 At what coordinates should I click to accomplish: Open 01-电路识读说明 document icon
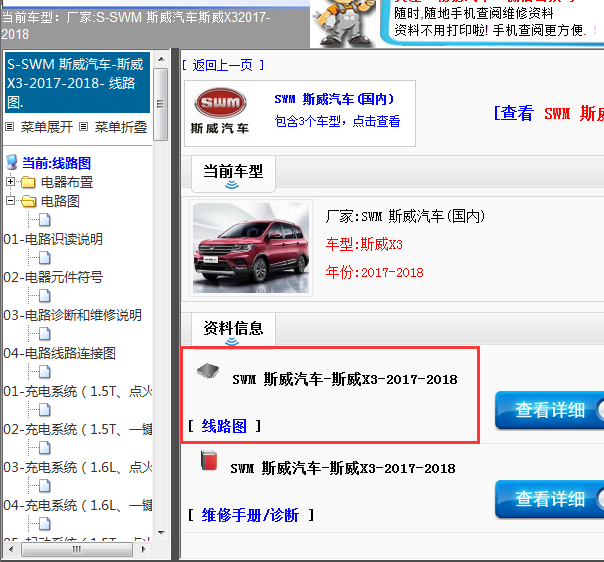point(45,220)
